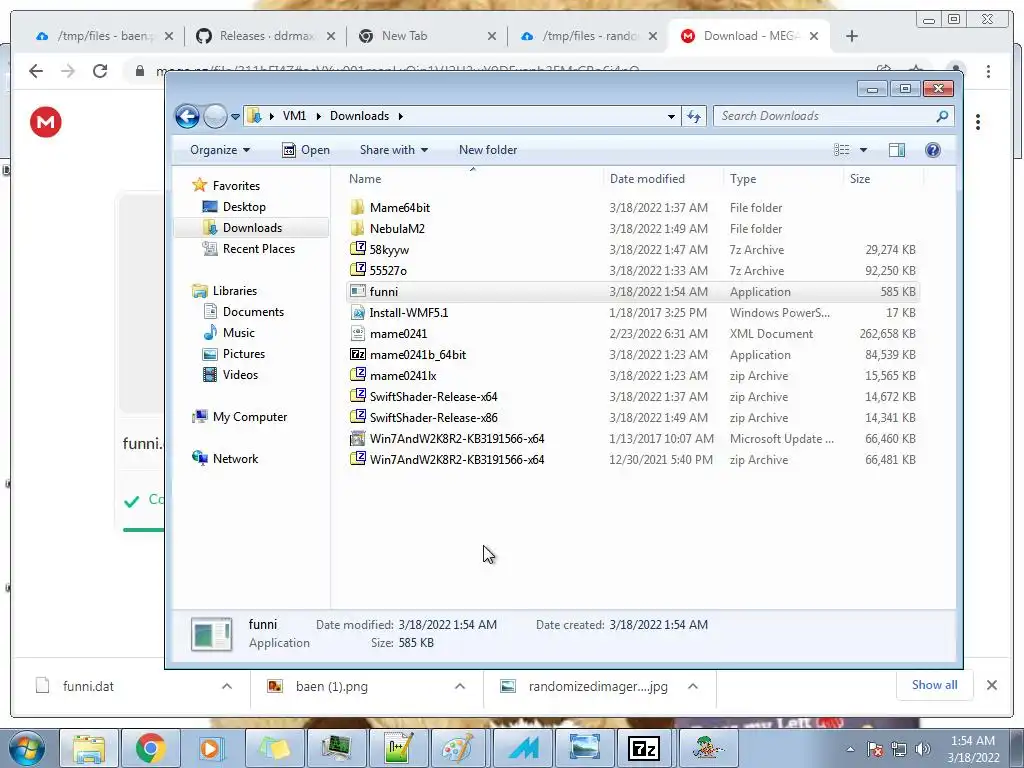Click the Change your view icon
This screenshot has width=1024, height=768.
[x=842, y=150]
